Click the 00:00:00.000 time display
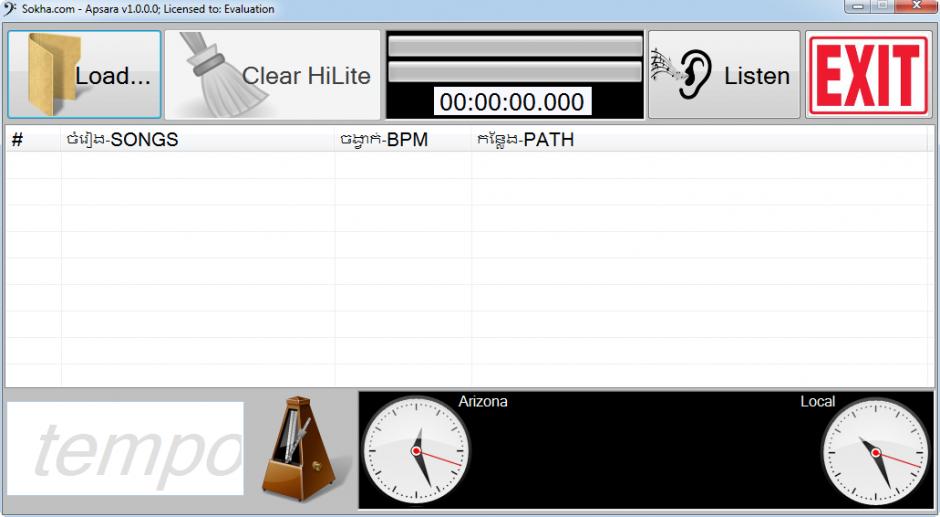940x517 pixels. [513, 101]
